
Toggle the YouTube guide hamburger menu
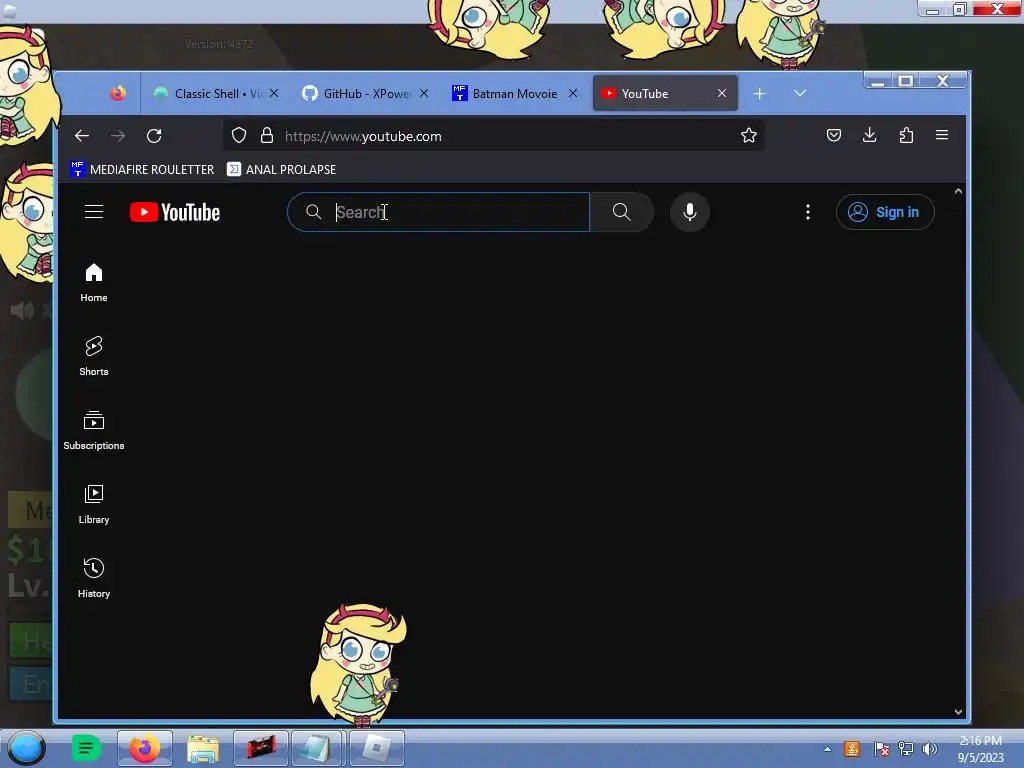pos(94,212)
